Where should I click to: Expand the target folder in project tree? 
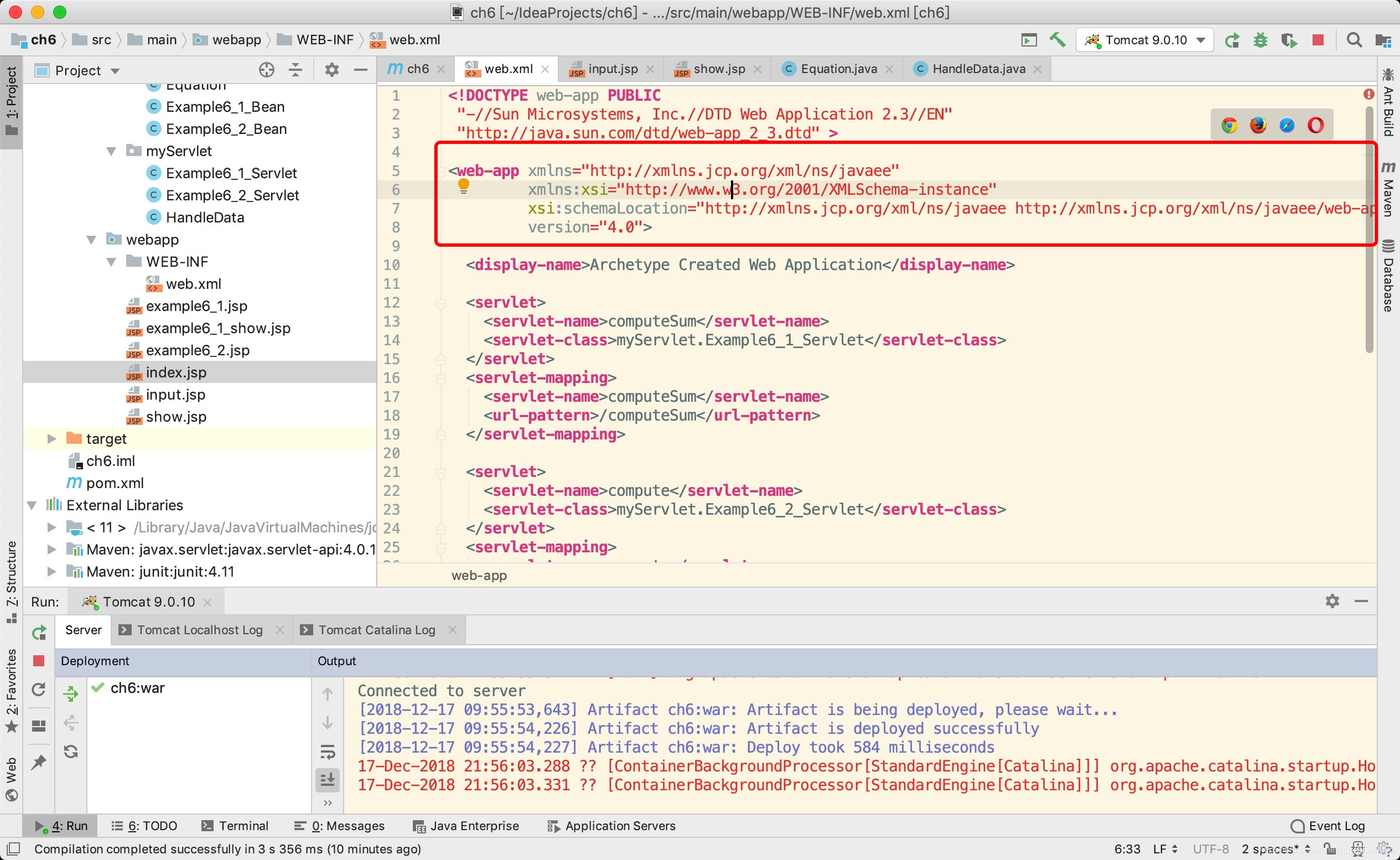51,438
